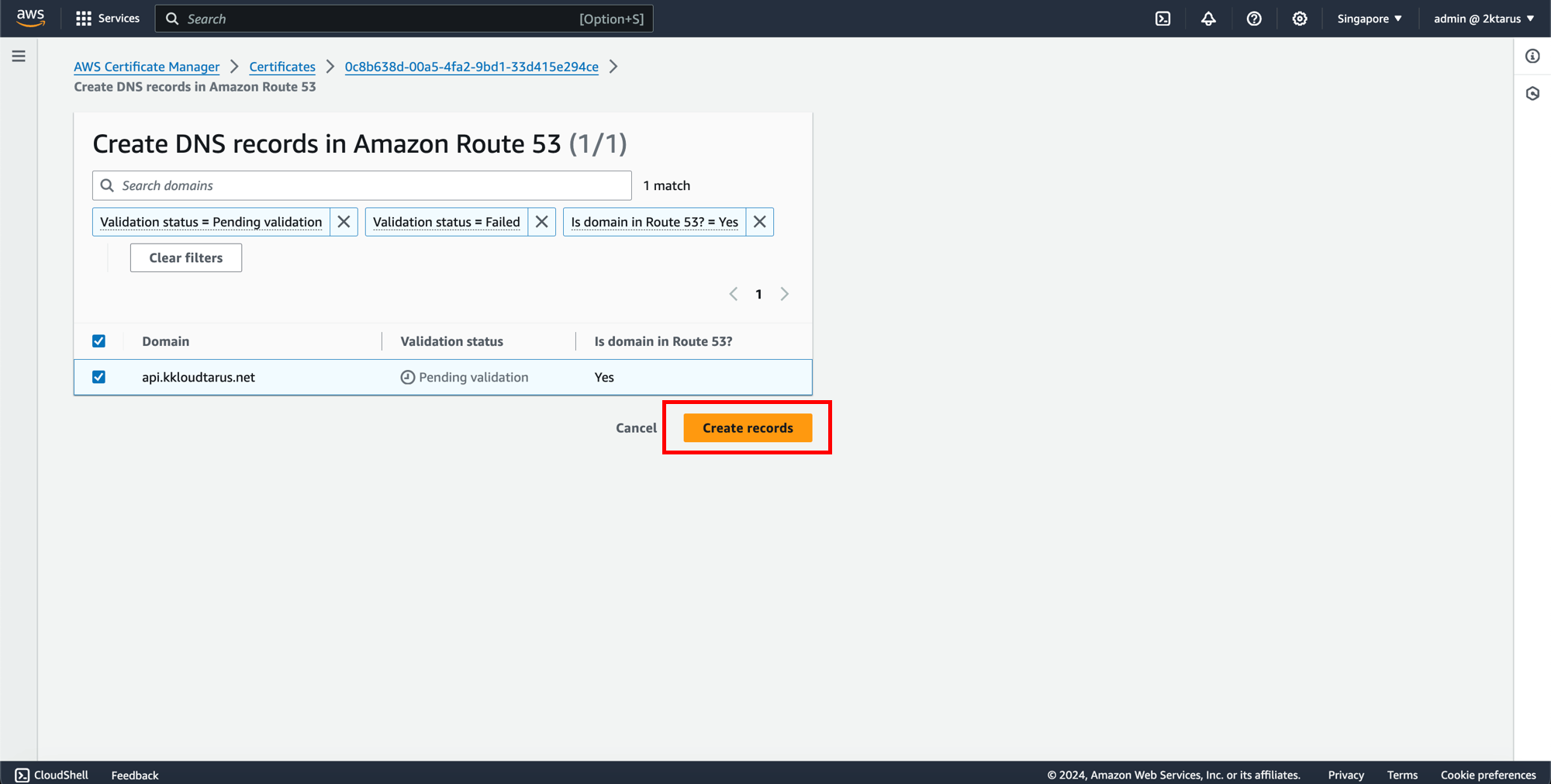Click the Pending validation clock status
Screen dimensions: 1551x784
tap(465, 377)
